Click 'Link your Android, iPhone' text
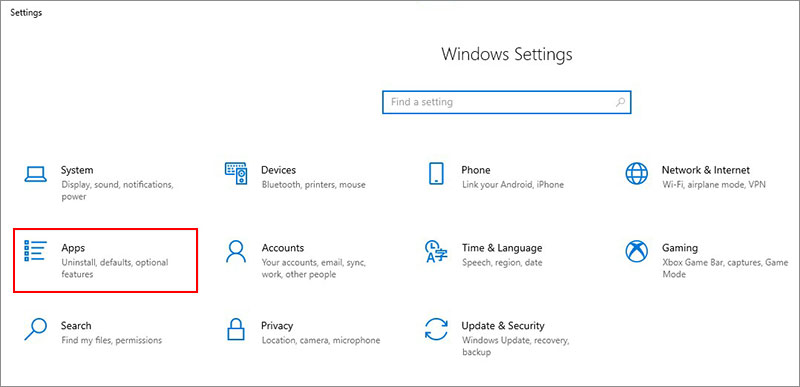The height and width of the screenshot is (387, 800). [512, 185]
